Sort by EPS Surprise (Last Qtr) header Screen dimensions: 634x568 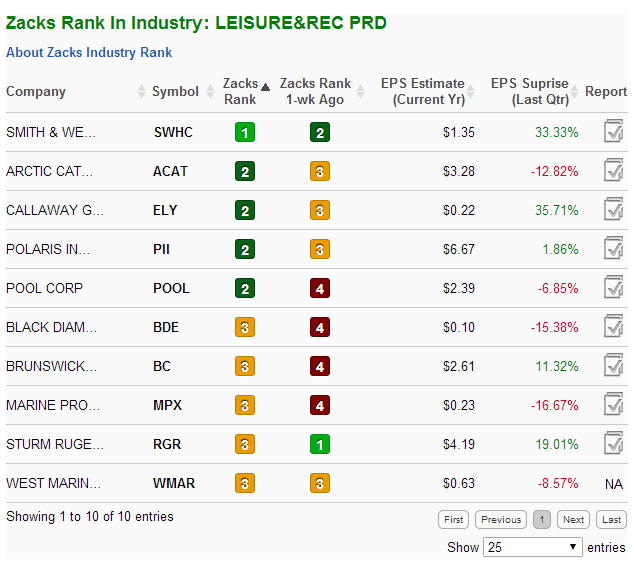tap(529, 92)
